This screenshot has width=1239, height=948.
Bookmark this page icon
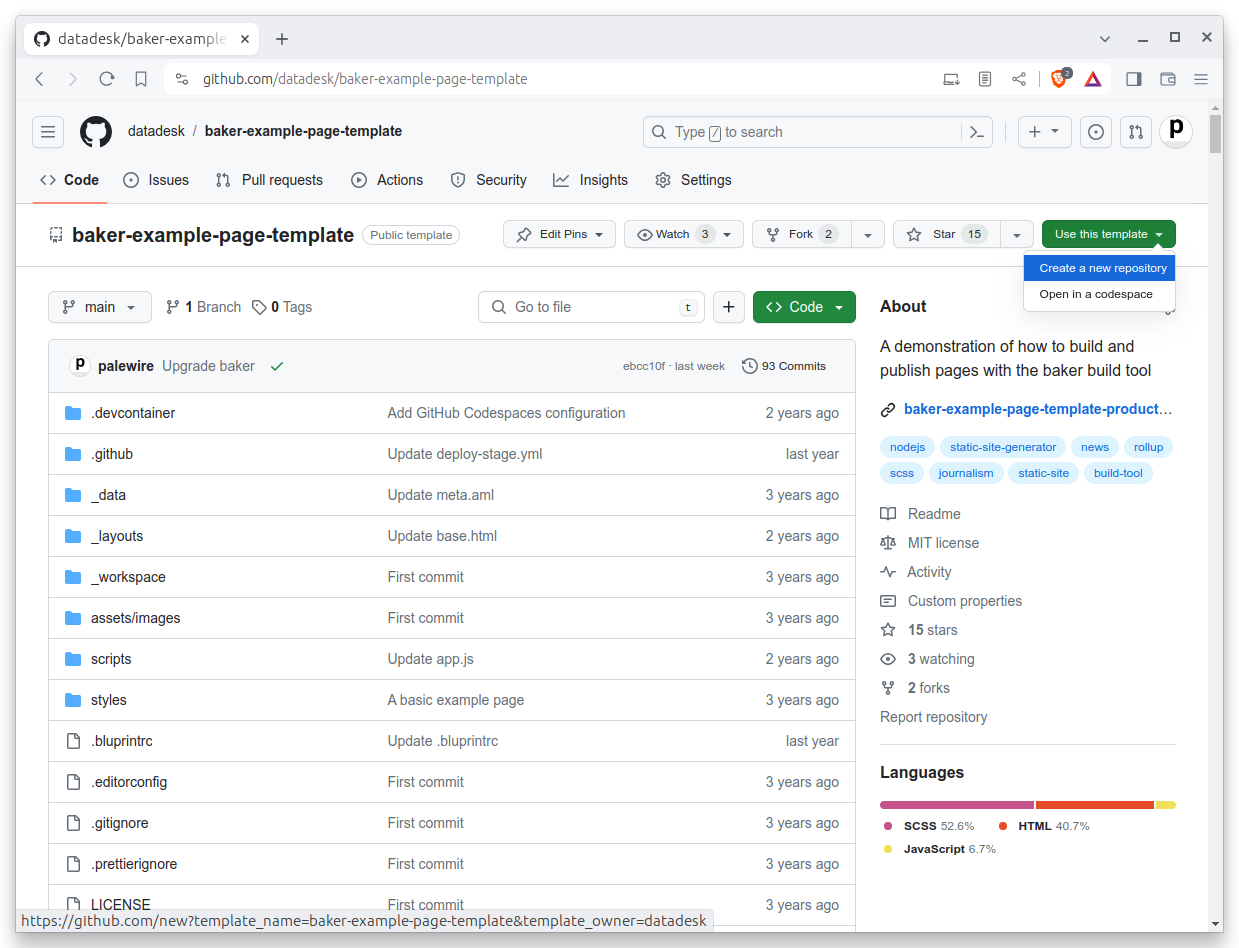click(141, 79)
